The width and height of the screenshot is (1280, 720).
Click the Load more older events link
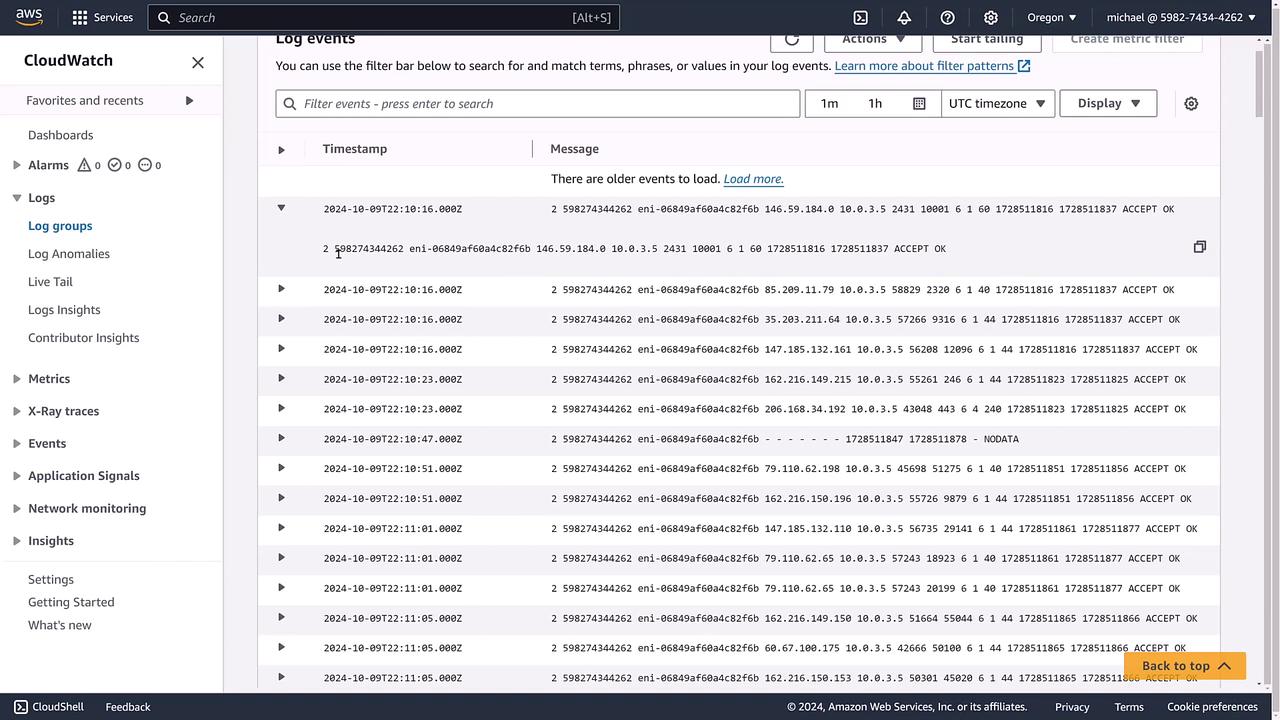[753, 179]
